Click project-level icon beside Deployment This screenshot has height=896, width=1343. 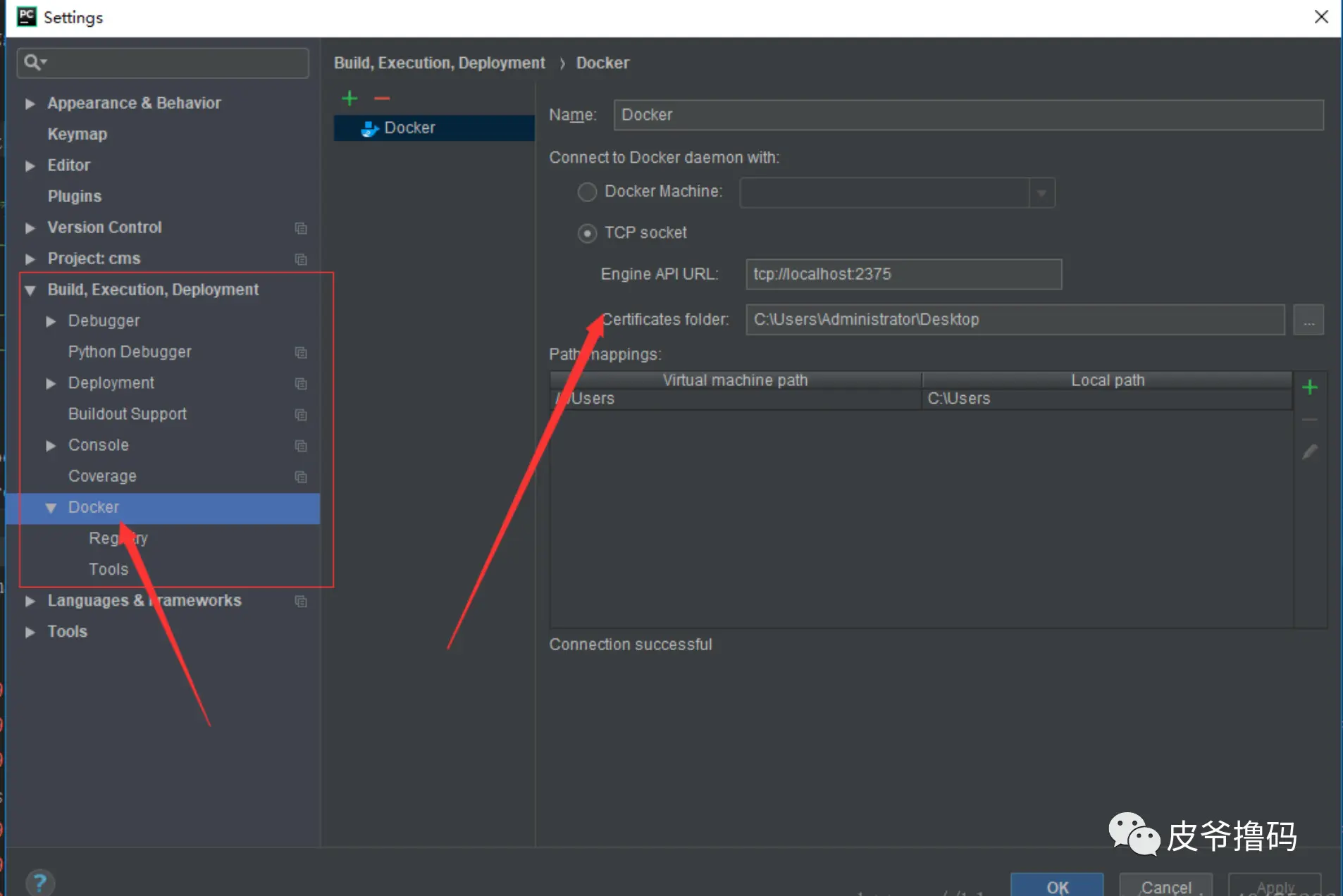tap(301, 383)
